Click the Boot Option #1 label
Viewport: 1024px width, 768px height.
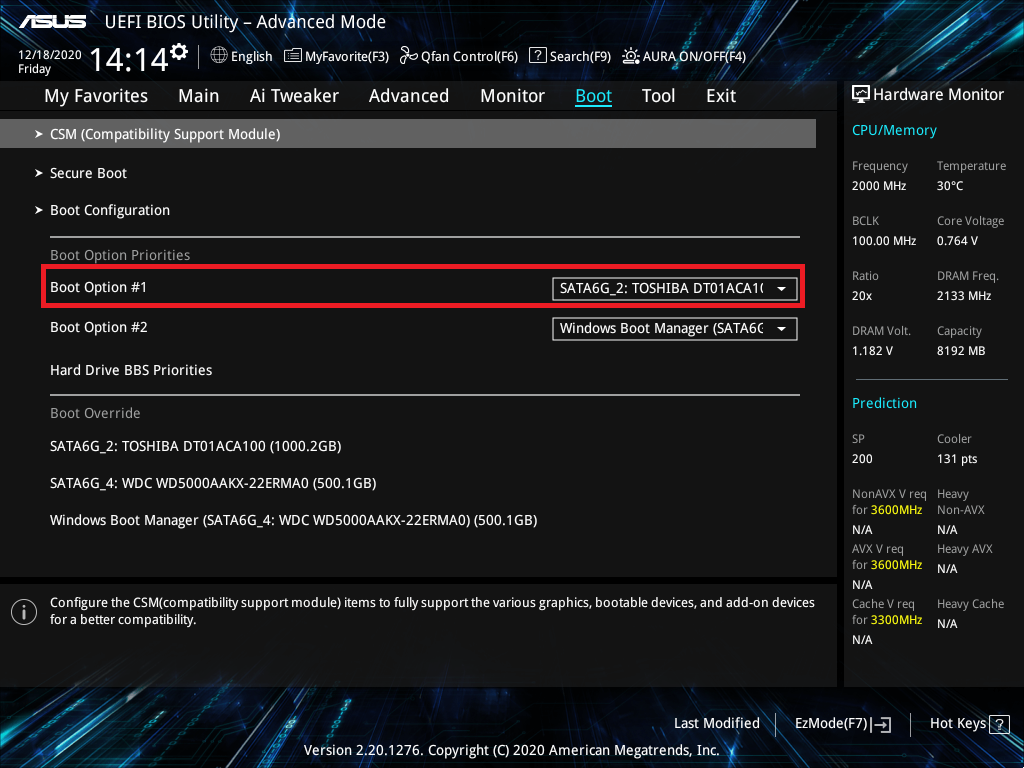[x=99, y=287]
